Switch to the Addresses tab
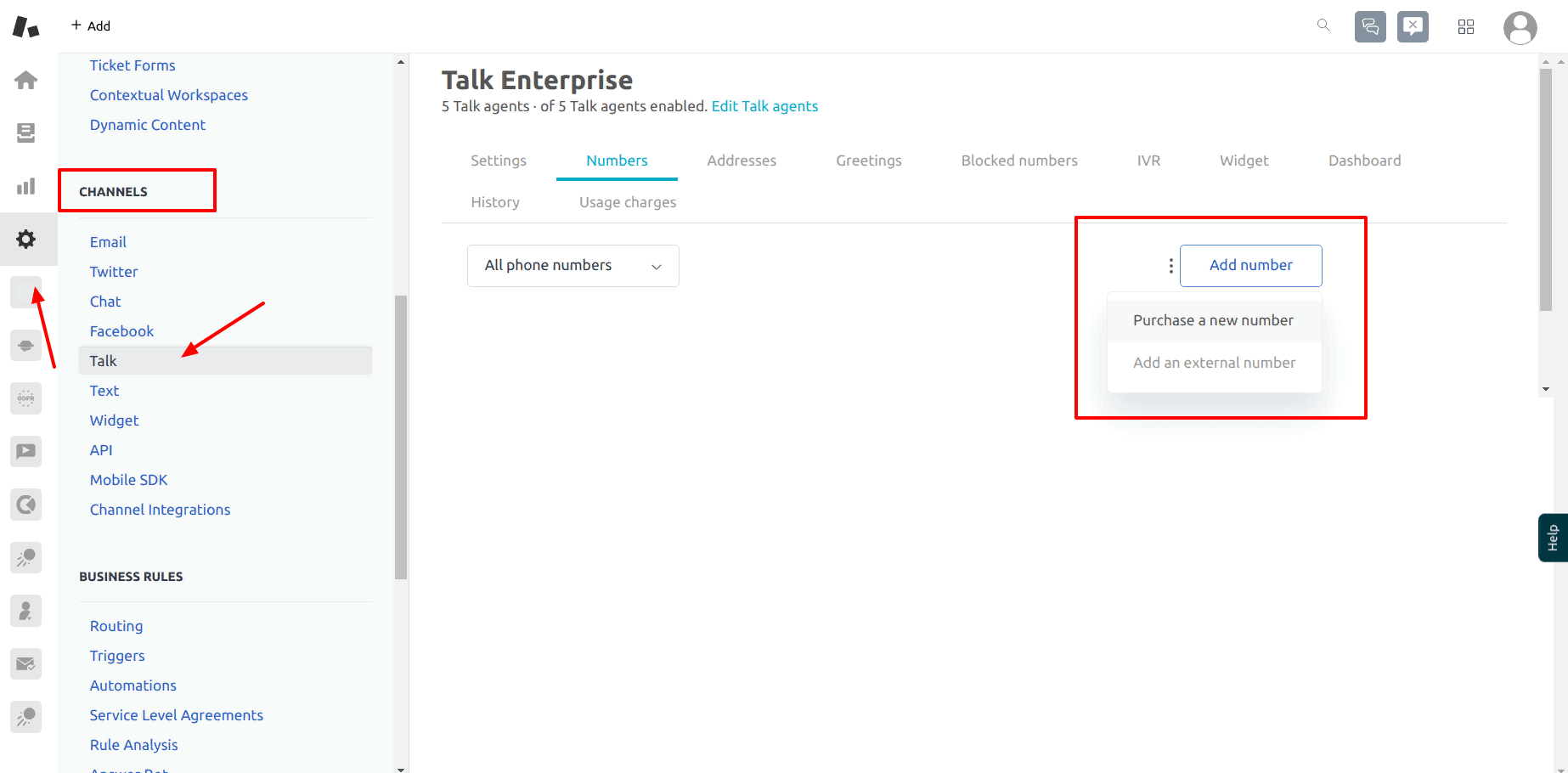Screen dimensions: 1568x773 742,161
